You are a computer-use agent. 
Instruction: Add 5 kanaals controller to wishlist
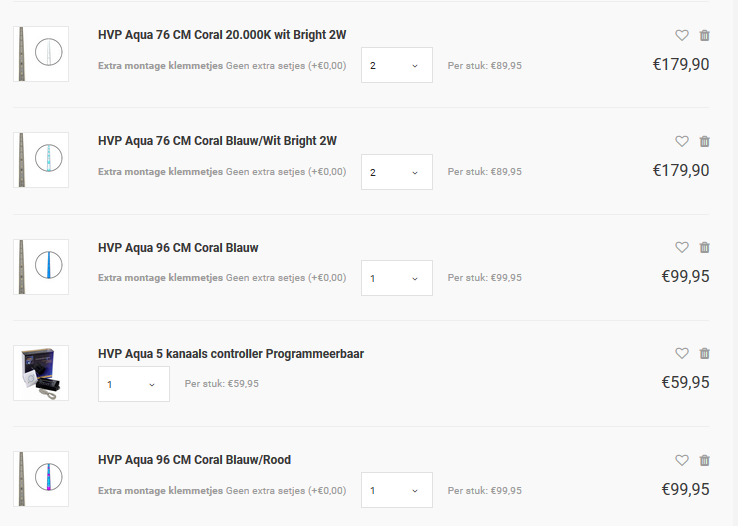tap(682, 353)
